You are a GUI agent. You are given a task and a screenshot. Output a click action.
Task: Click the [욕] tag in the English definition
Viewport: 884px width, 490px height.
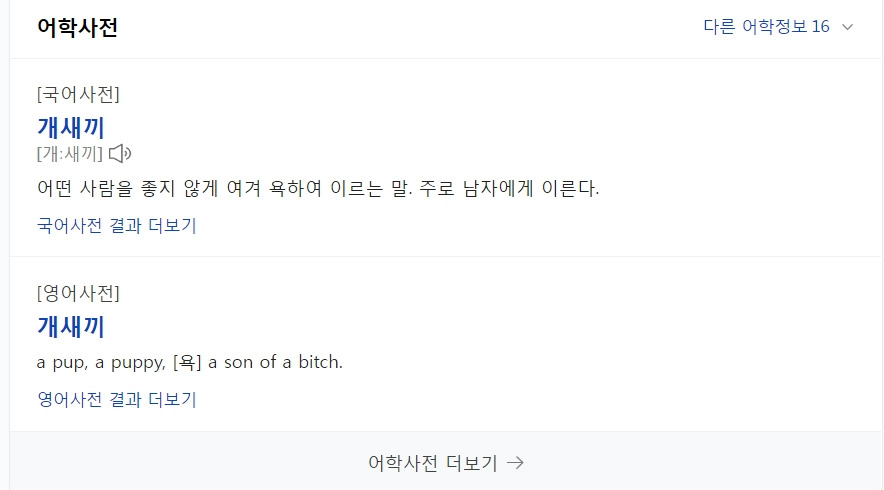pyautogui.click(x=188, y=362)
